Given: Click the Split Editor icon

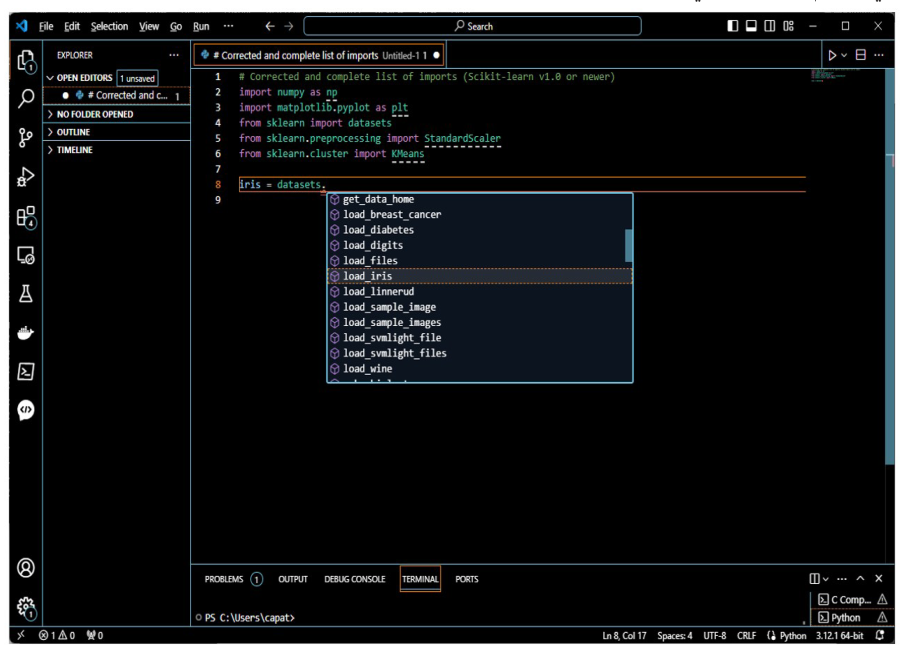Looking at the screenshot, I should (861, 54).
